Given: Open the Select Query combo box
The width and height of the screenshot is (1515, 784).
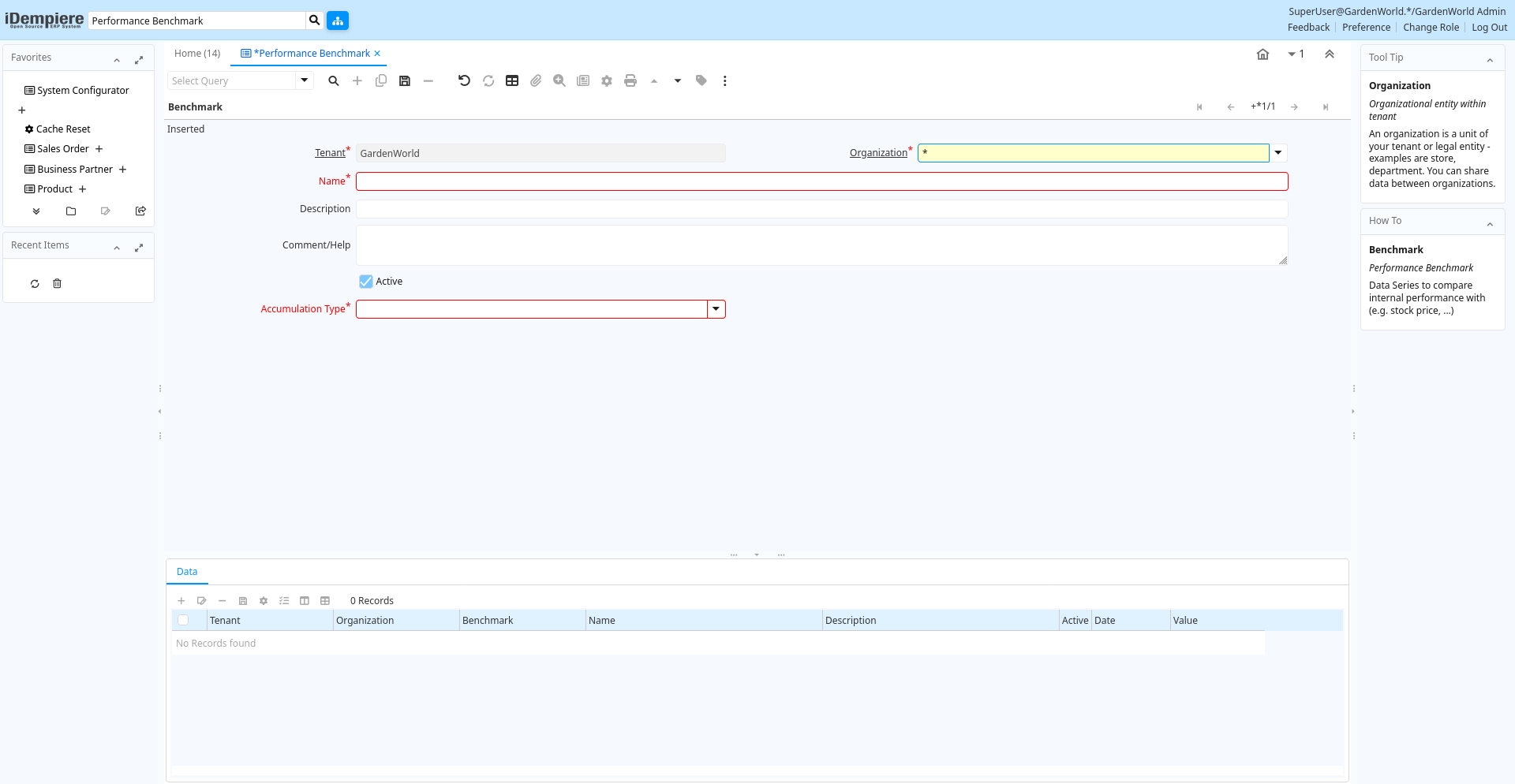Looking at the screenshot, I should pyautogui.click(x=304, y=80).
